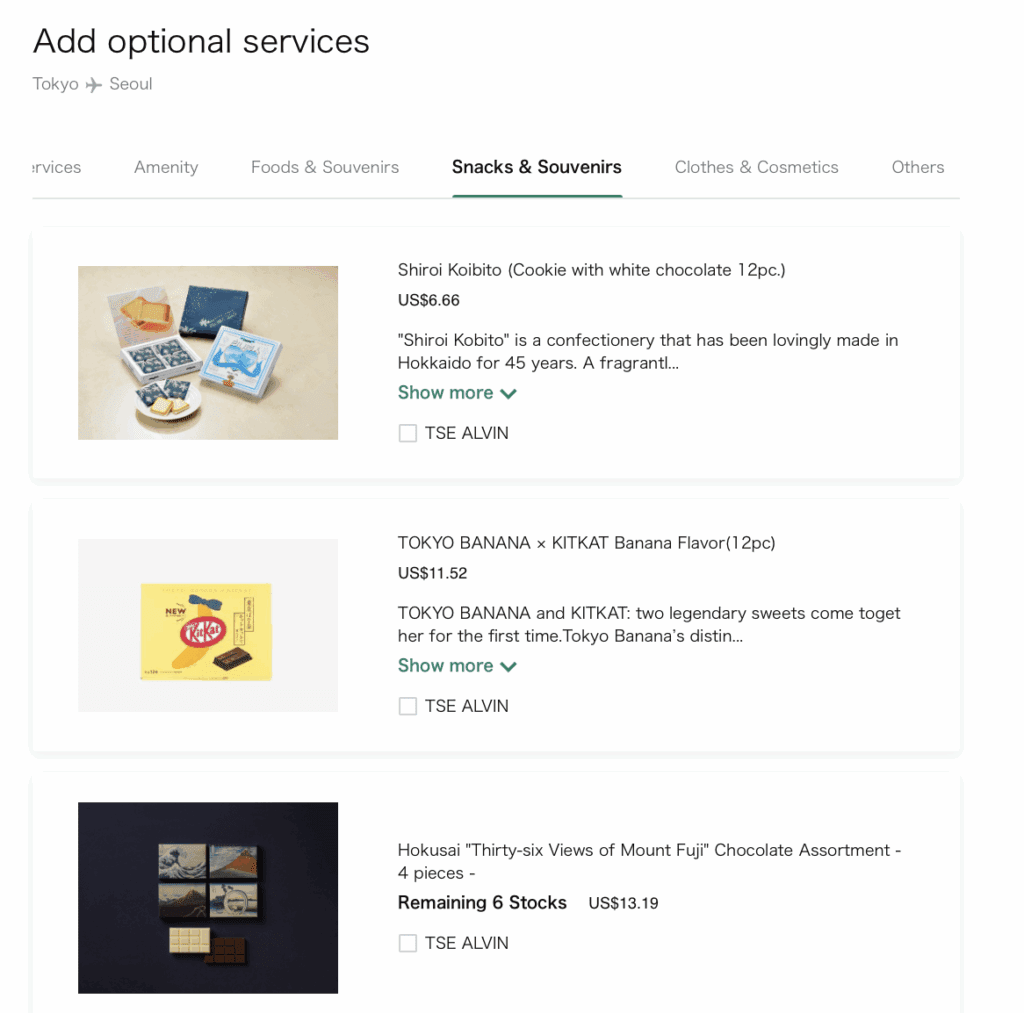Click the Shiroi Koibito product title

coord(591,270)
